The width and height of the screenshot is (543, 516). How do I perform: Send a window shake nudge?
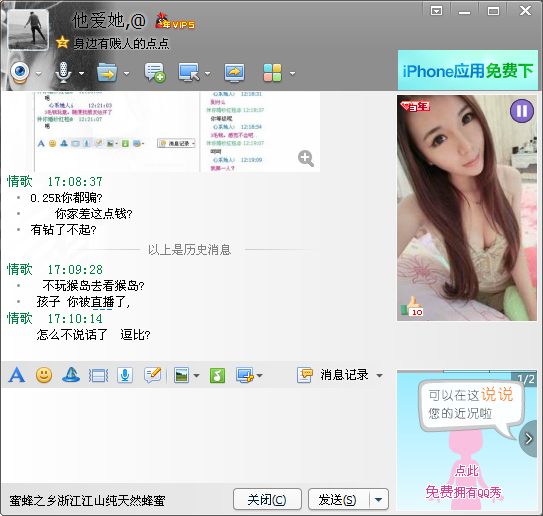coord(98,375)
